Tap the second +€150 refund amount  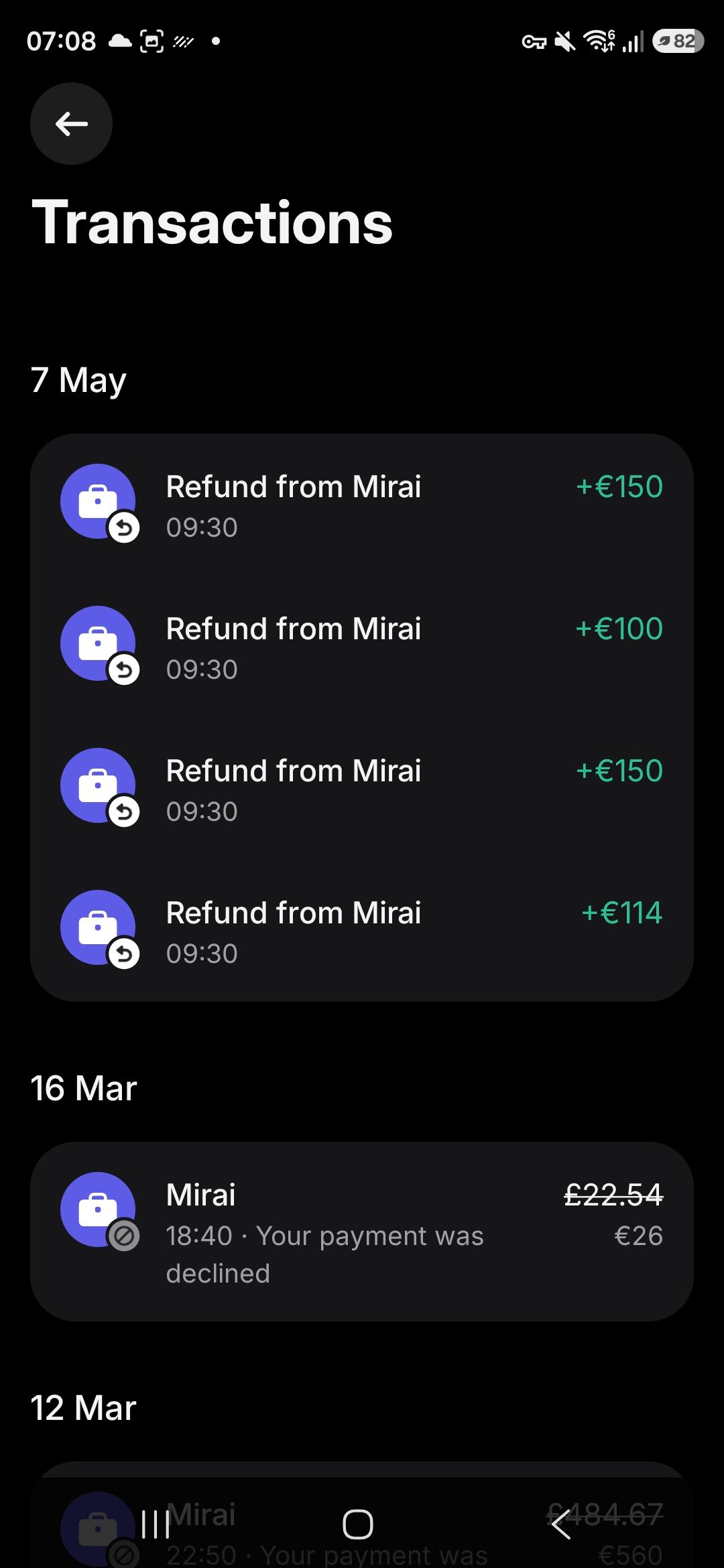pos(619,771)
